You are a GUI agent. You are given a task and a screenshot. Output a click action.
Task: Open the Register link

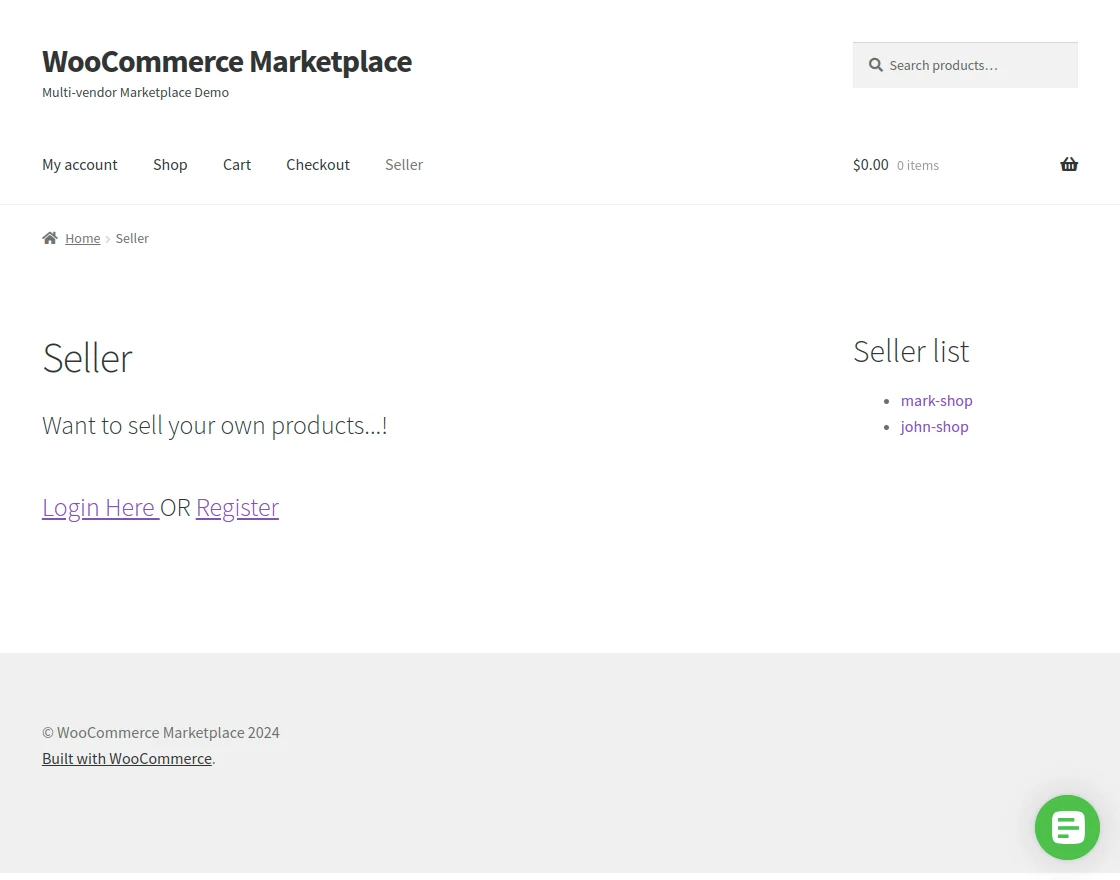tap(237, 508)
